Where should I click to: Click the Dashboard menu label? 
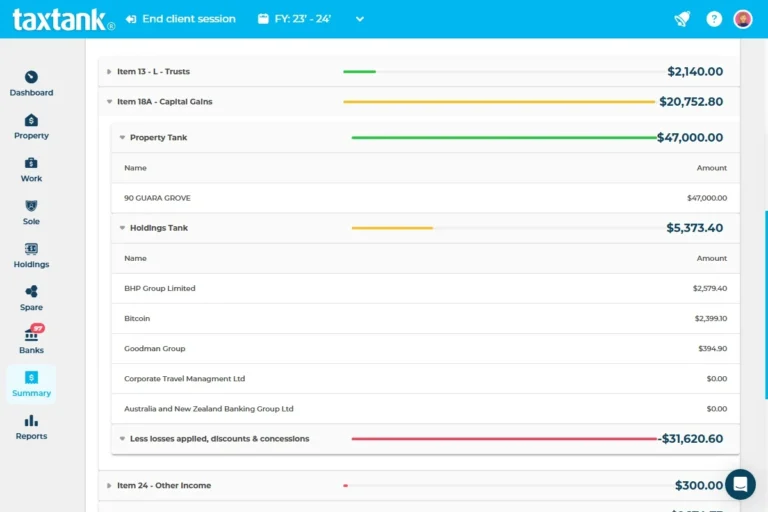pos(31,93)
